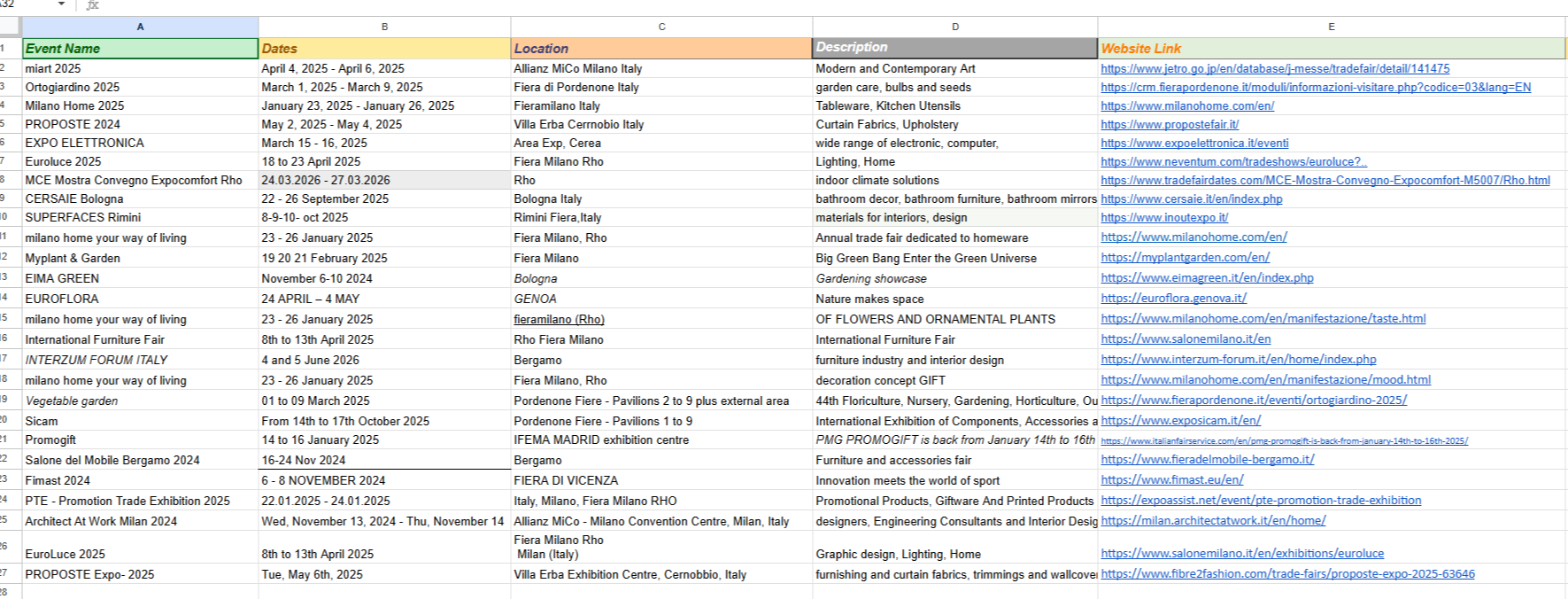Open the cersaie.it index link
The image size is (1568, 599).
coord(1191,199)
